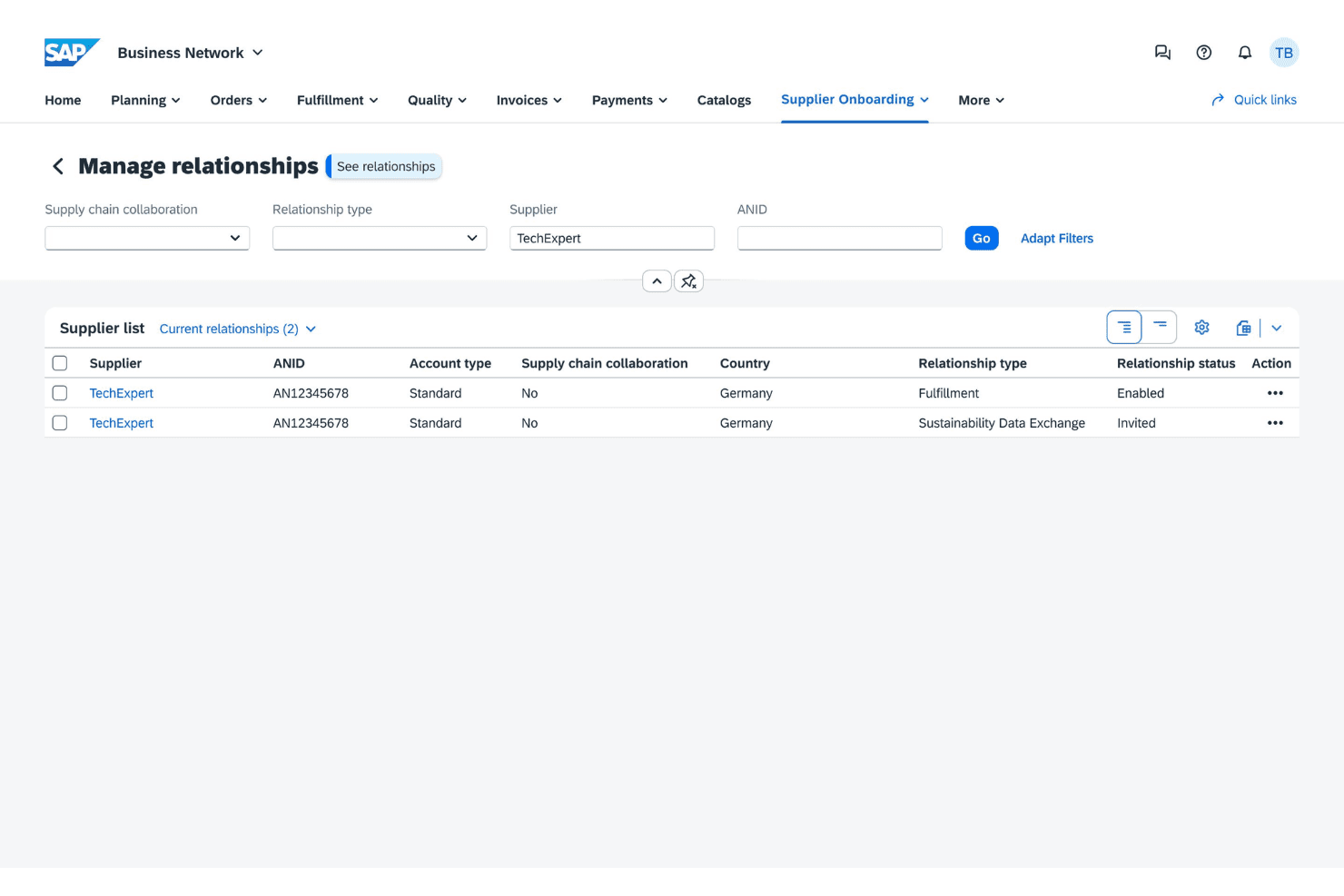Sort by the Relationship status column header
This screenshot has width=1344, height=896.
pyautogui.click(x=1176, y=363)
